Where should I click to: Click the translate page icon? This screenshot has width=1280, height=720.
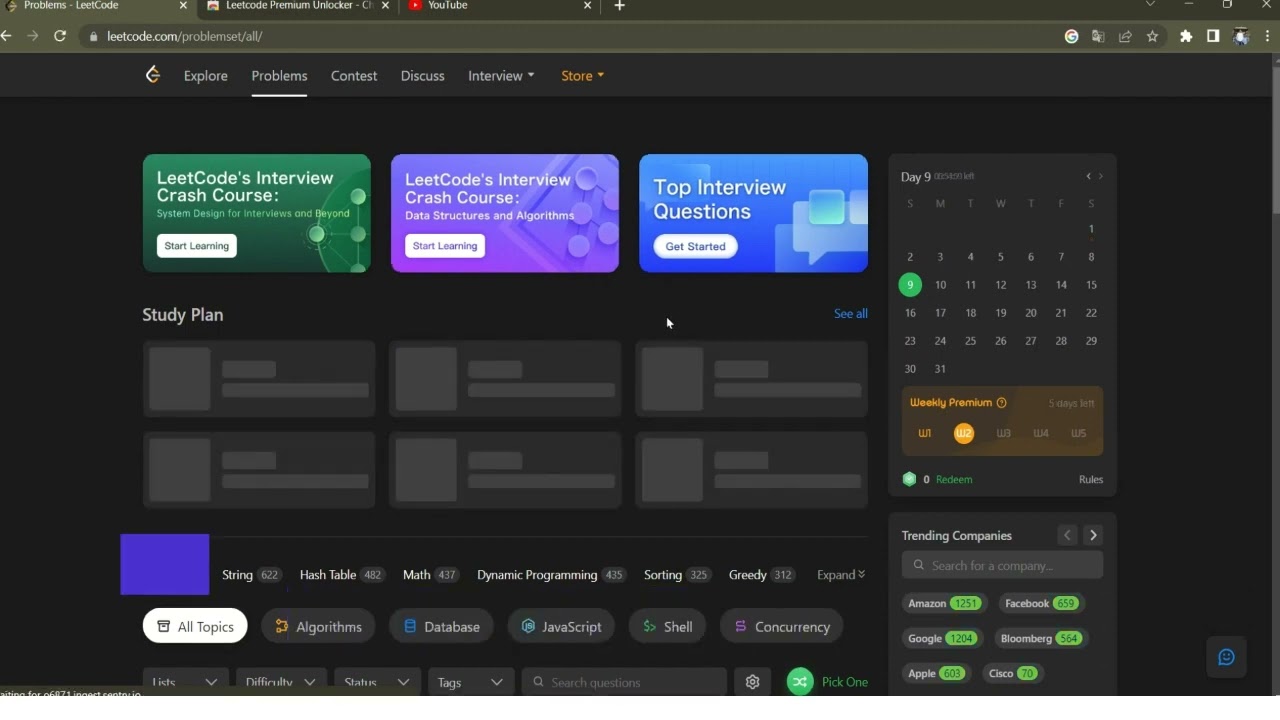click(x=1098, y=36)
